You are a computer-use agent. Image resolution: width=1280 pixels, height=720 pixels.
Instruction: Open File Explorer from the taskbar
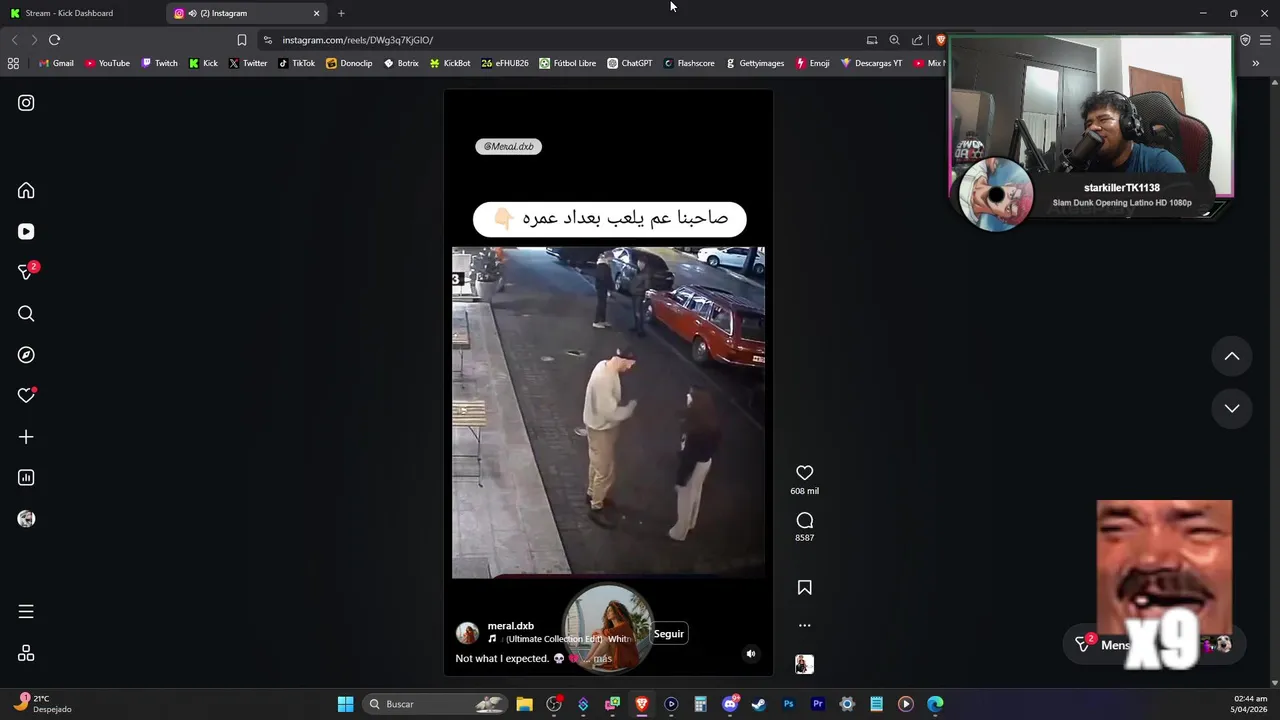[524, 704]
